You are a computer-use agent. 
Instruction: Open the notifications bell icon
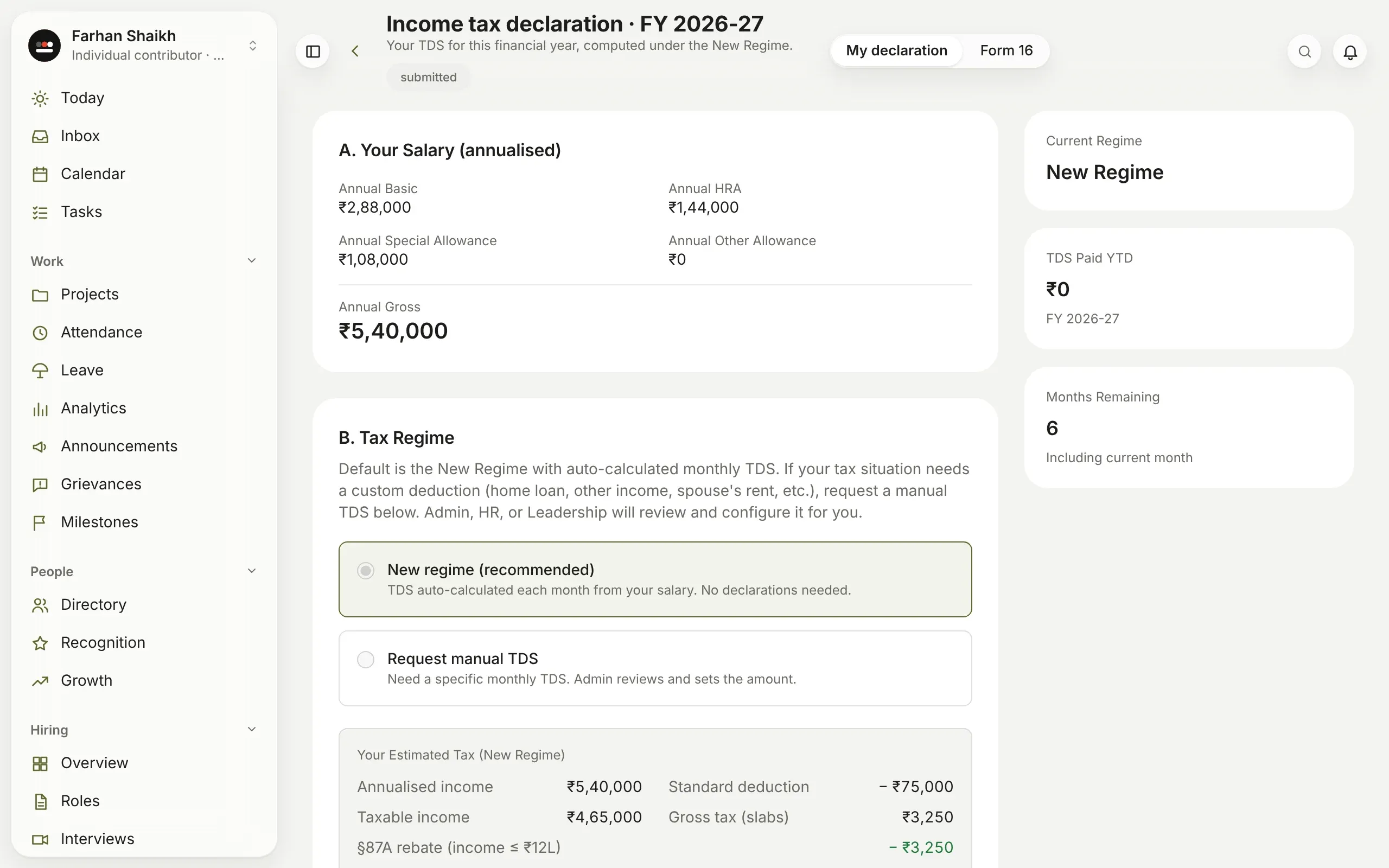[x=1350, y=52]
